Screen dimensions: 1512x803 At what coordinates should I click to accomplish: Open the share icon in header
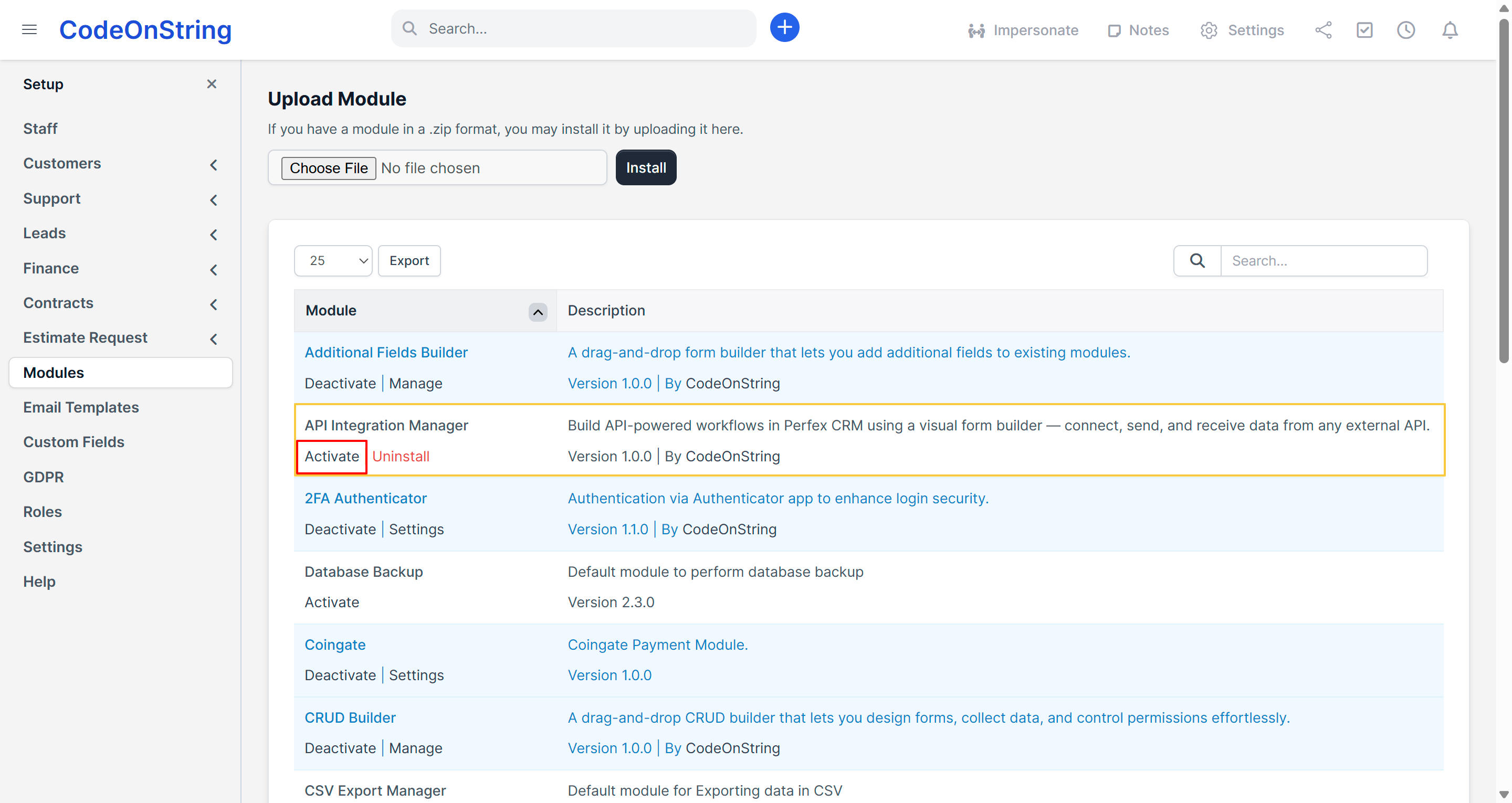coord(1323,30)
